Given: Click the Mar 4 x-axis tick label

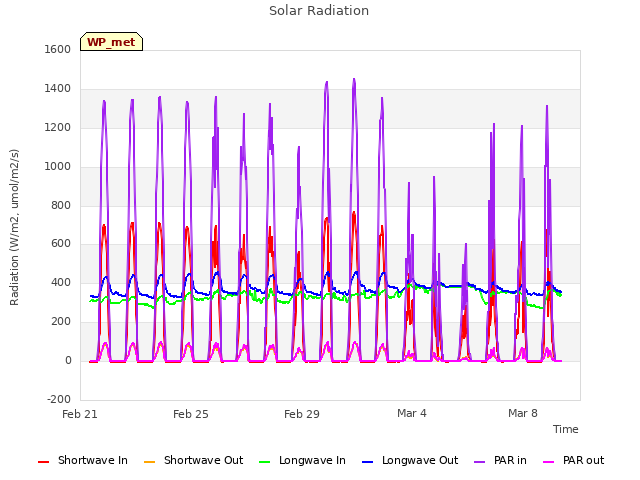Looking at the screenshot, I should click(412, 413).
